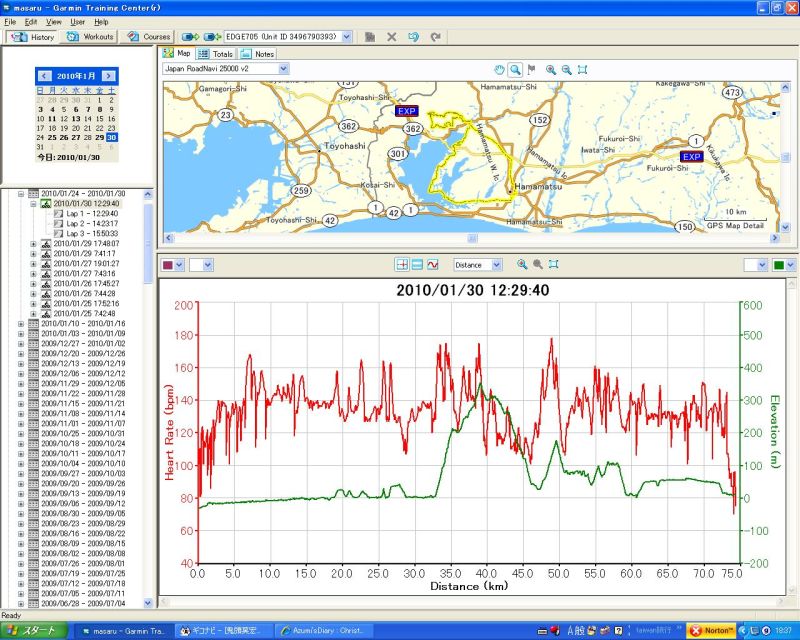Select the map flag waypoint tool

[x=532, y=69]
